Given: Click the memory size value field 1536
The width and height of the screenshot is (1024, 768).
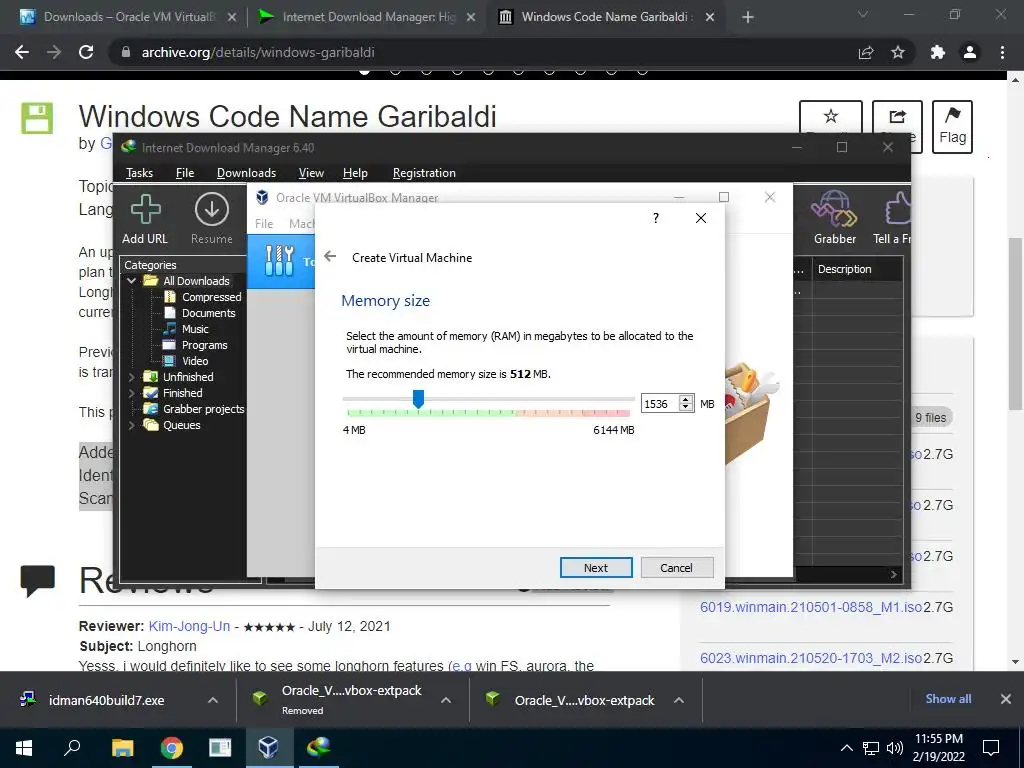Looking at the screenshot, I should [x=660, y=404].
